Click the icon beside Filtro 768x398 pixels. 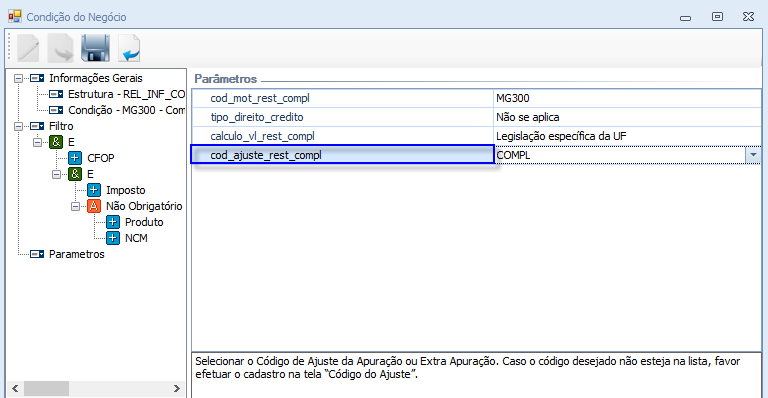coord(37,126)
